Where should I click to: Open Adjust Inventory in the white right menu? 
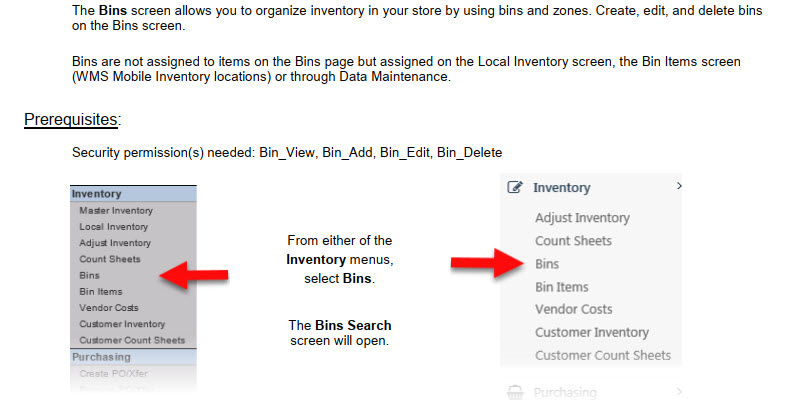[x=582, y=218]
